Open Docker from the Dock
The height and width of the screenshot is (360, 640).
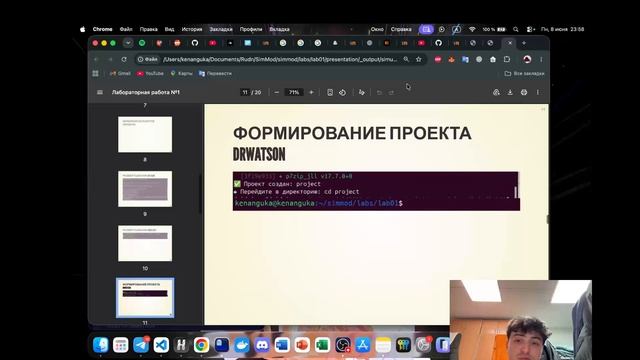[242, 345]
